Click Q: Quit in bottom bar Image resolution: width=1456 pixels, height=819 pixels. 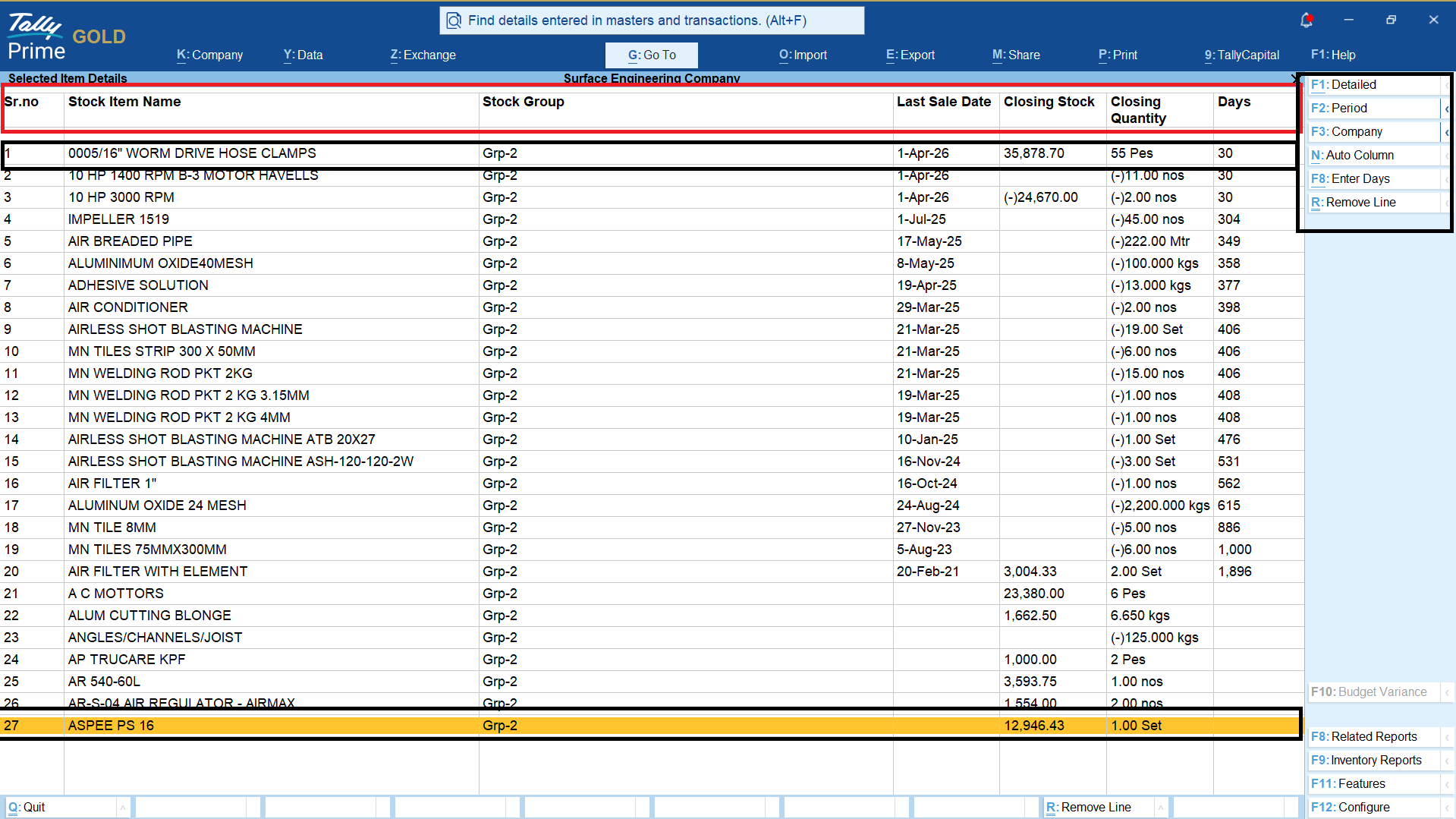[61, 808]
